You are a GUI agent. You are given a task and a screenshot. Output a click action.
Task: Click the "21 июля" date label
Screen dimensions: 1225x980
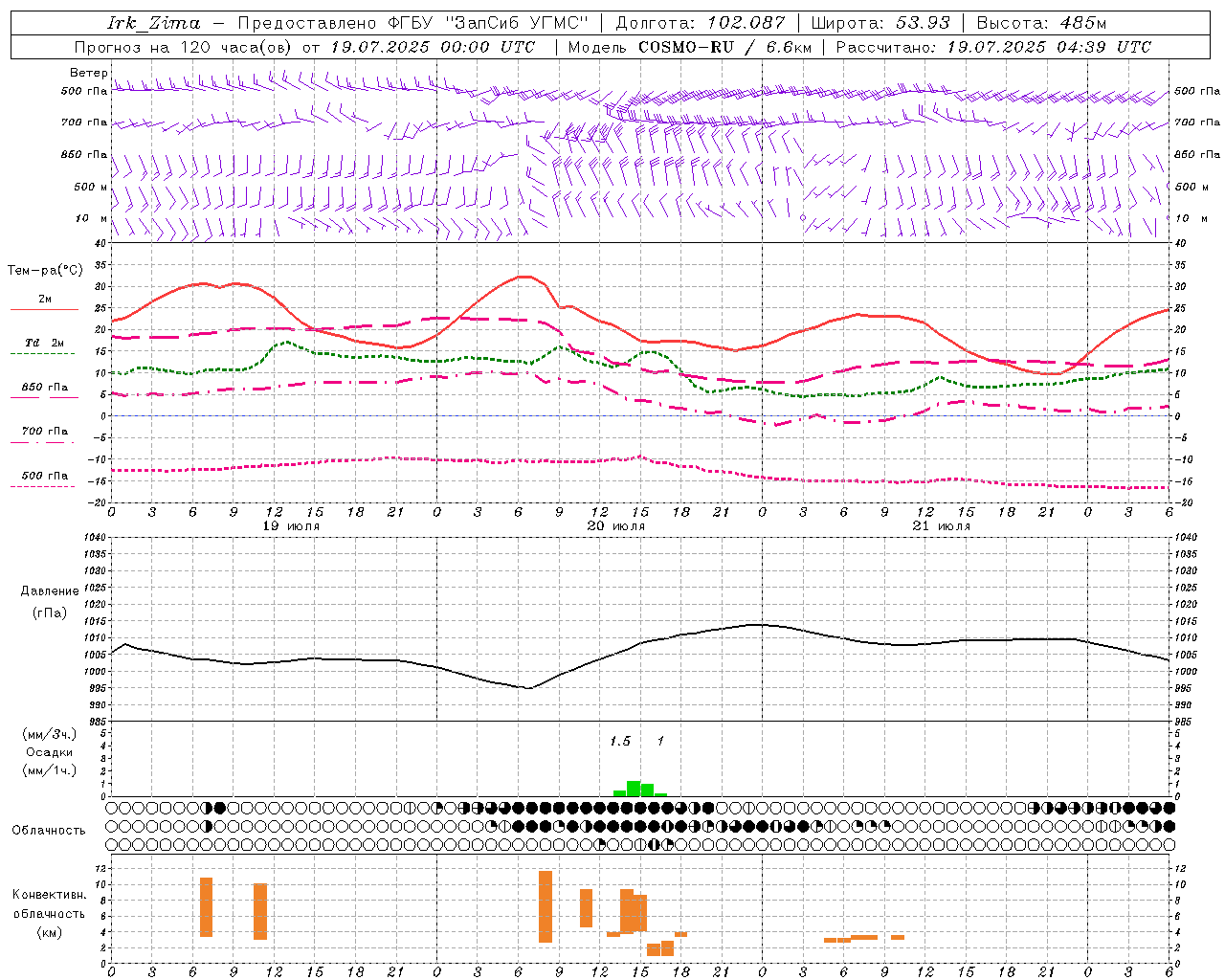pyautogui.click(x=942, y=526)
